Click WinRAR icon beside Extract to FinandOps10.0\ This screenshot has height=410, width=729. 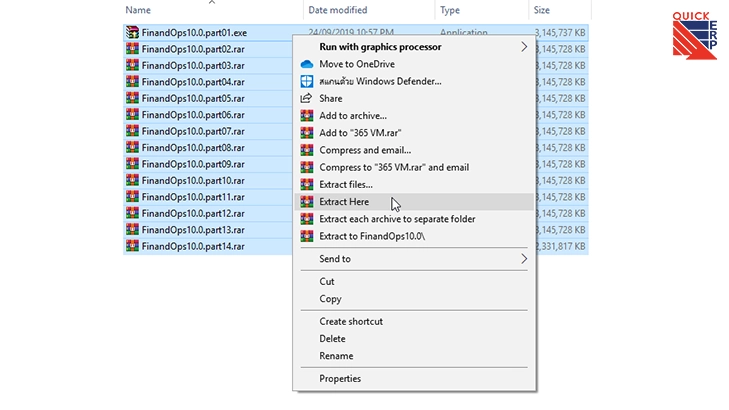307,236
